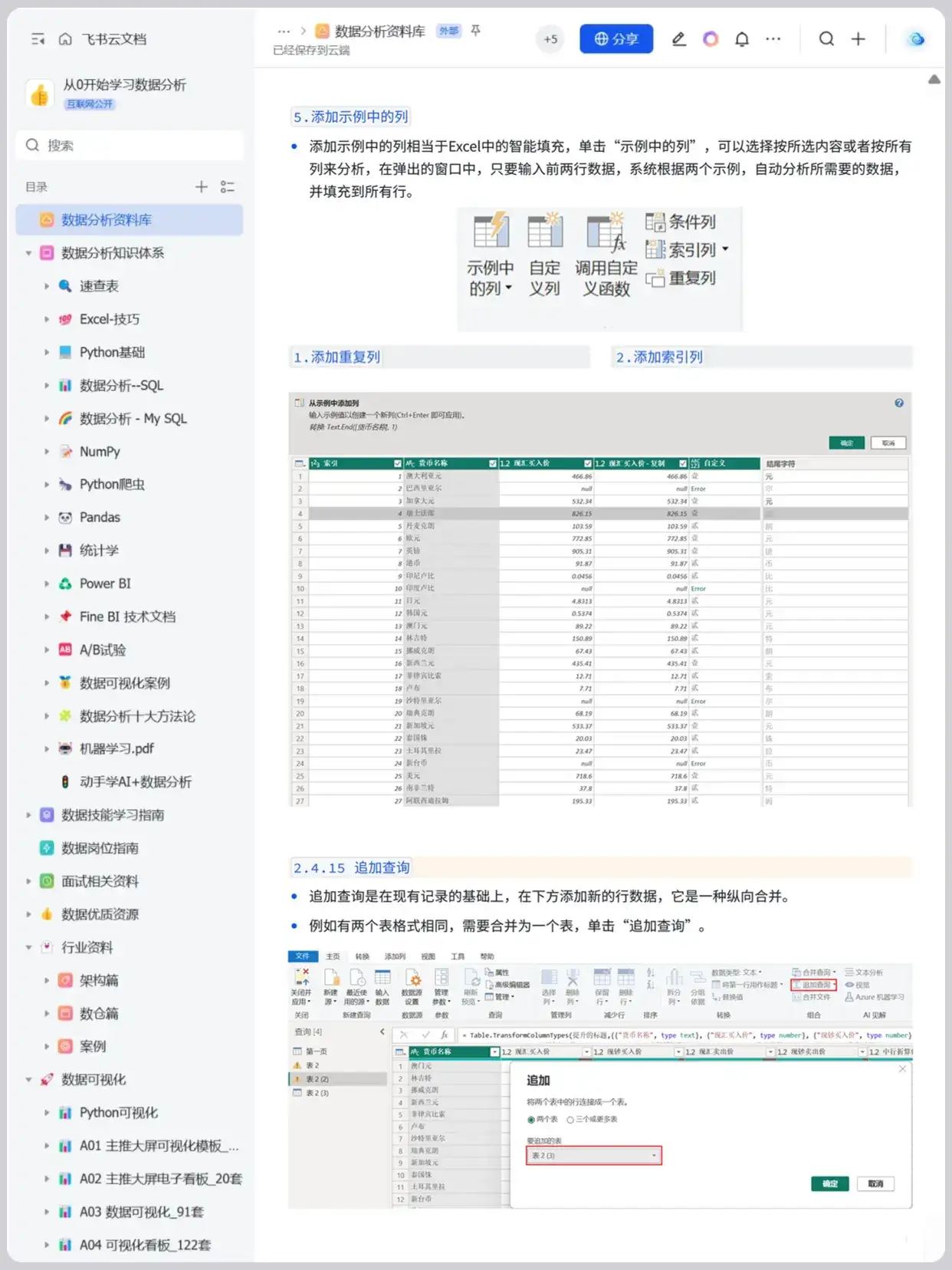Open the 机器学习.pdf file icon
This screenshot has height=1270, width=952.
[66, 749]
